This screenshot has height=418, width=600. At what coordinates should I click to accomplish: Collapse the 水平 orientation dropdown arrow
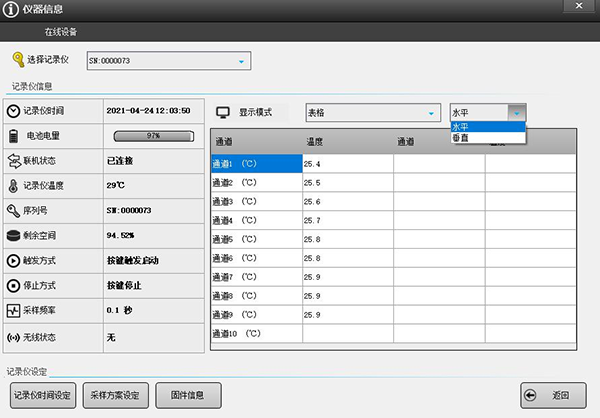517,113
